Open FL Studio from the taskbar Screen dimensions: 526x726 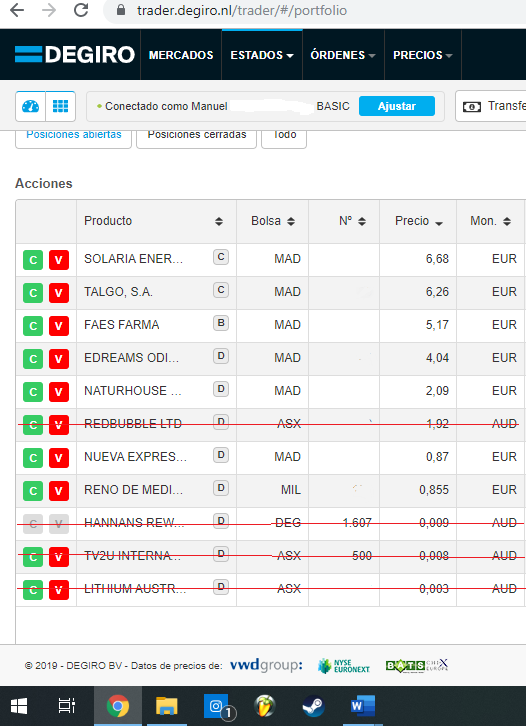pyautogui.click(x=265, y=706)
